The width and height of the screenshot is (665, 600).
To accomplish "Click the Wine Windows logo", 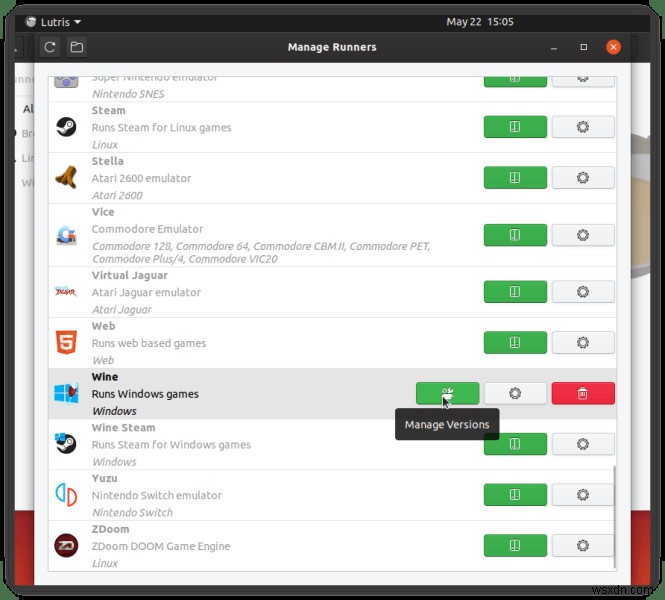I will tap(66, 393).
